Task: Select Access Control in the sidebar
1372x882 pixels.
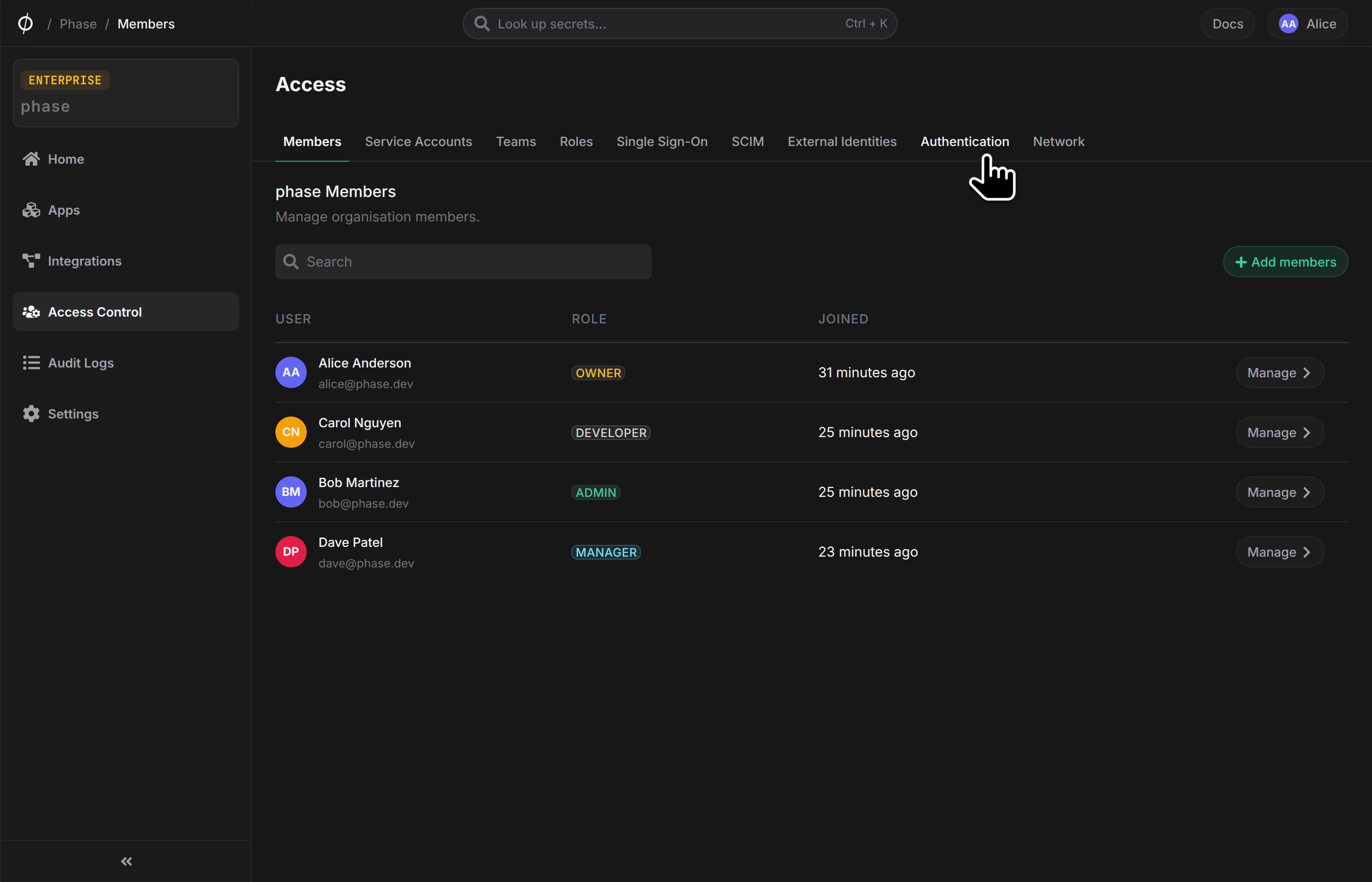Action: coord(125,312)
